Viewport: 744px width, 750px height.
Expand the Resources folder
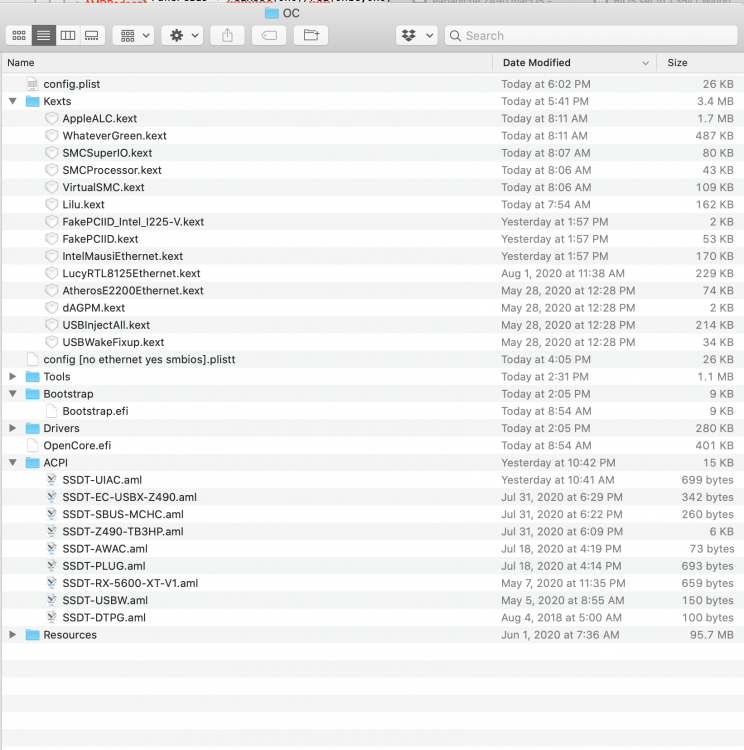click(13, 635)
